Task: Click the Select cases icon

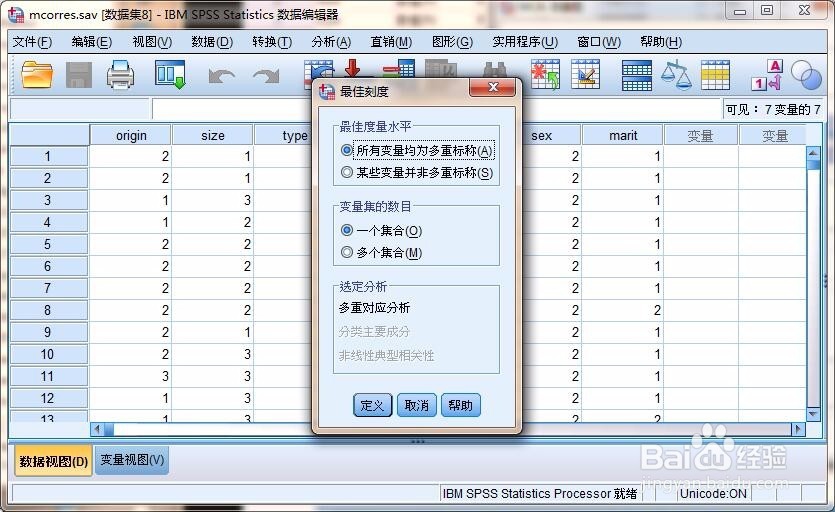Action: click(x=715, y=75)
